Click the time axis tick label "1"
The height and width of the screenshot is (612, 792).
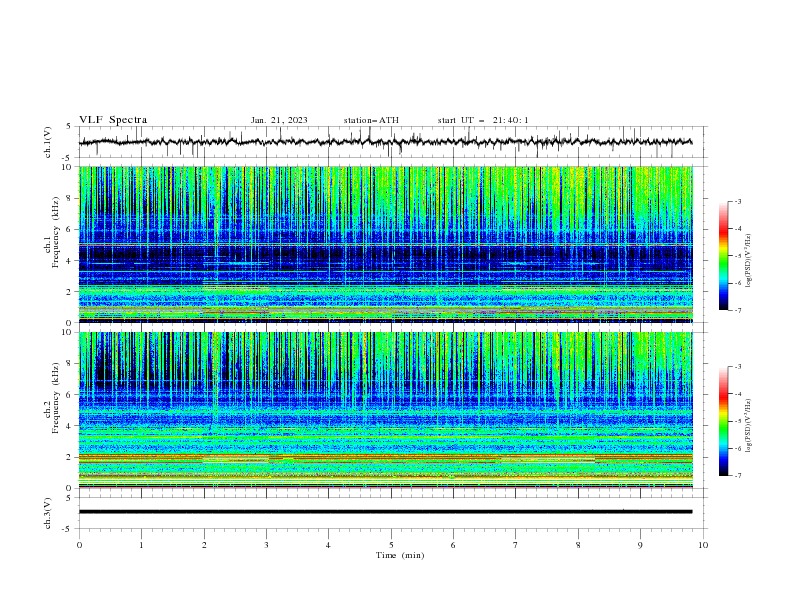tap(141, 545)
